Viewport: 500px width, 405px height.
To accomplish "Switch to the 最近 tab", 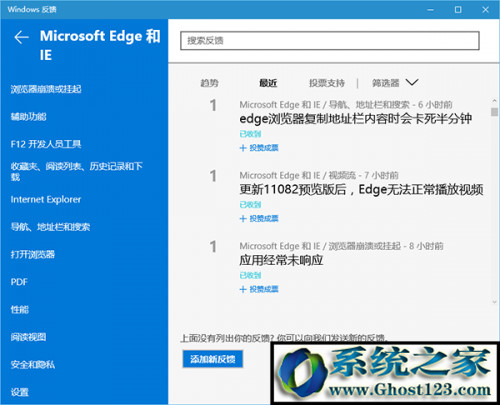I will [x=268, y=83].
